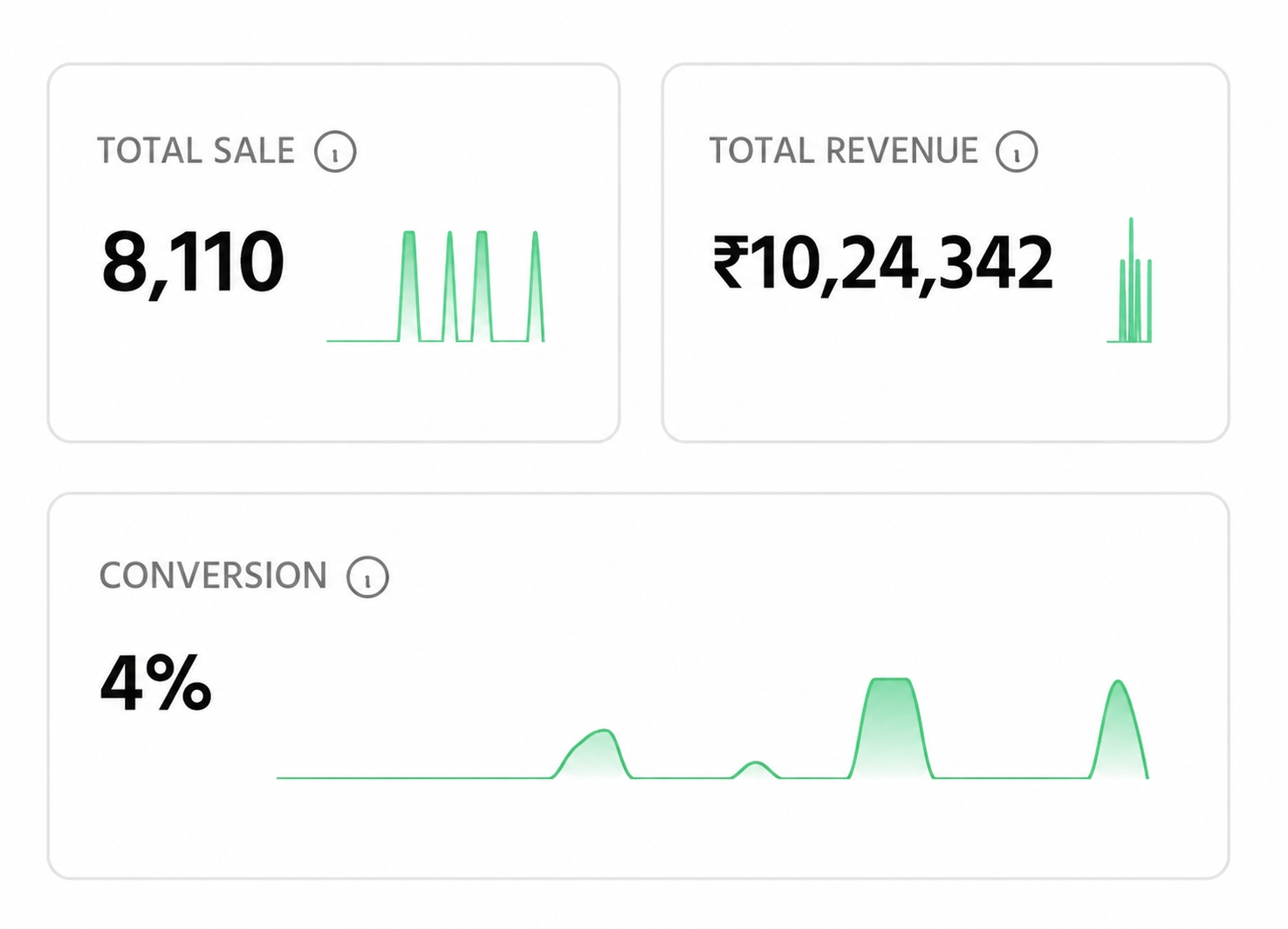Click the Total Revenue sparkline chart
This screenshot has width=1288, height=929.
[x=1129, y=280]
